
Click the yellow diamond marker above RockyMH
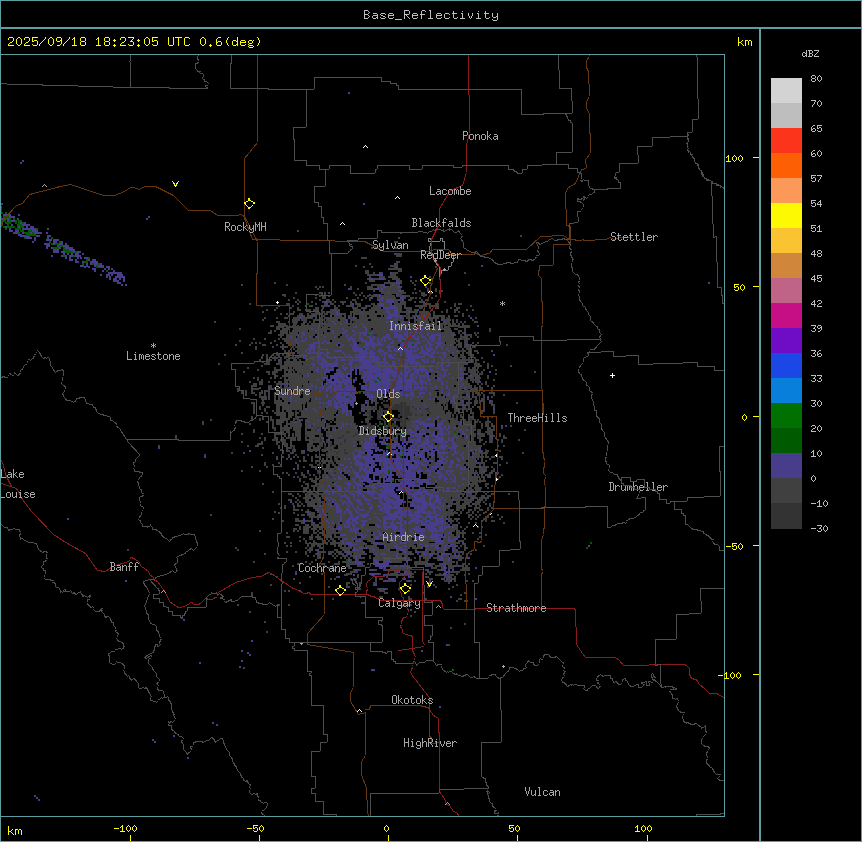tap(249, 203)
